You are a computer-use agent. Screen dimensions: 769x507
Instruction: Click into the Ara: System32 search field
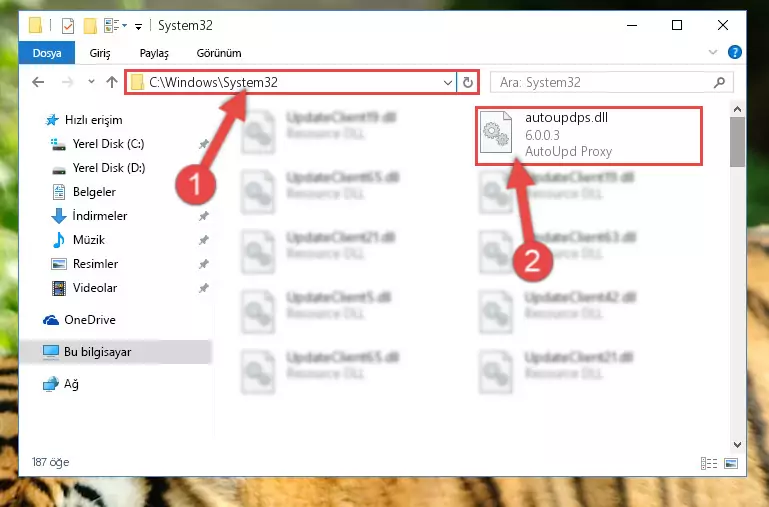pyautogui.click(x=603, y=82)
